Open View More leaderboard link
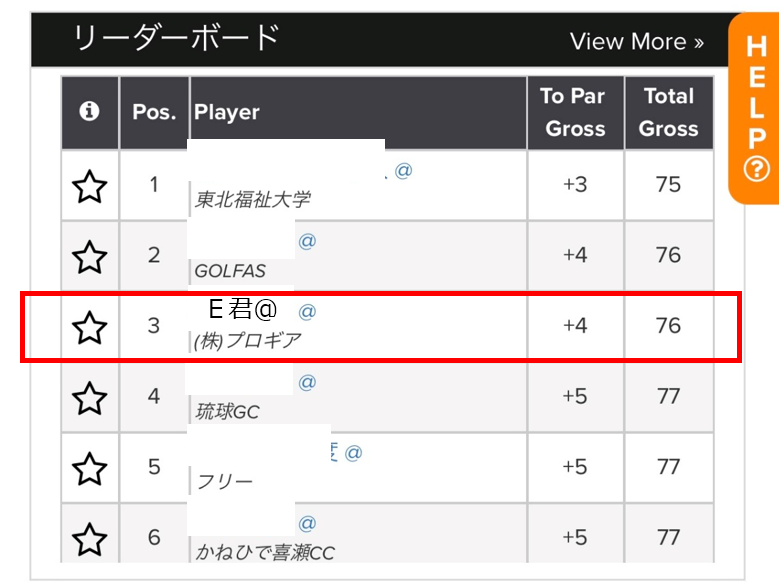 point(636,42)
